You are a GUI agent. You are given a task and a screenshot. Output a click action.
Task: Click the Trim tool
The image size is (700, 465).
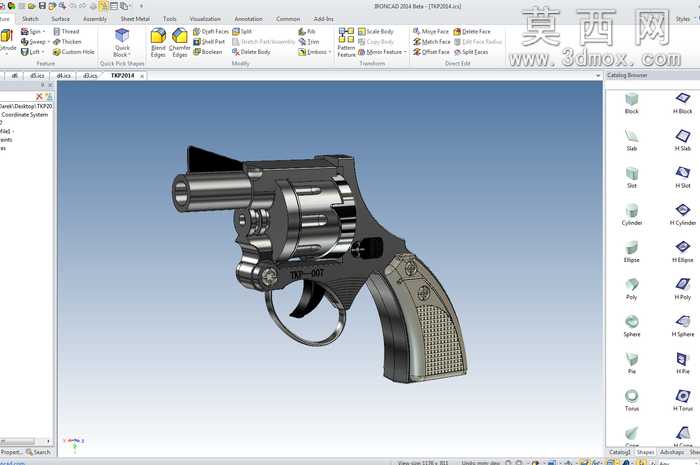tap(308, 42)
